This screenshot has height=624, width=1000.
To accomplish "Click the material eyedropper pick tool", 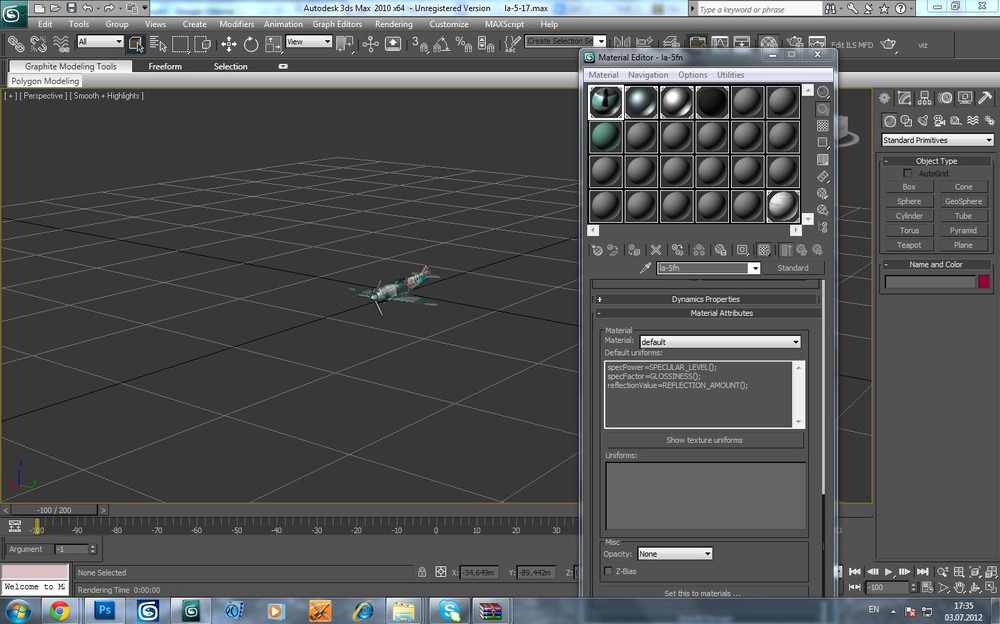I will [645, 268].
